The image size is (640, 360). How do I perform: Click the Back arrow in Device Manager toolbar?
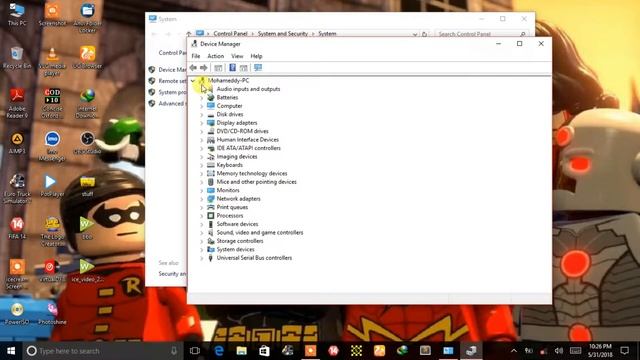pos(193,68)
